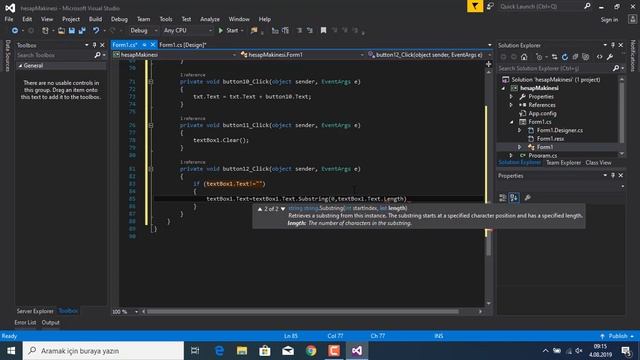Screen dimensions: 640x360
Task: Click Sync with Active Document icon
Action: click(554, 57)
